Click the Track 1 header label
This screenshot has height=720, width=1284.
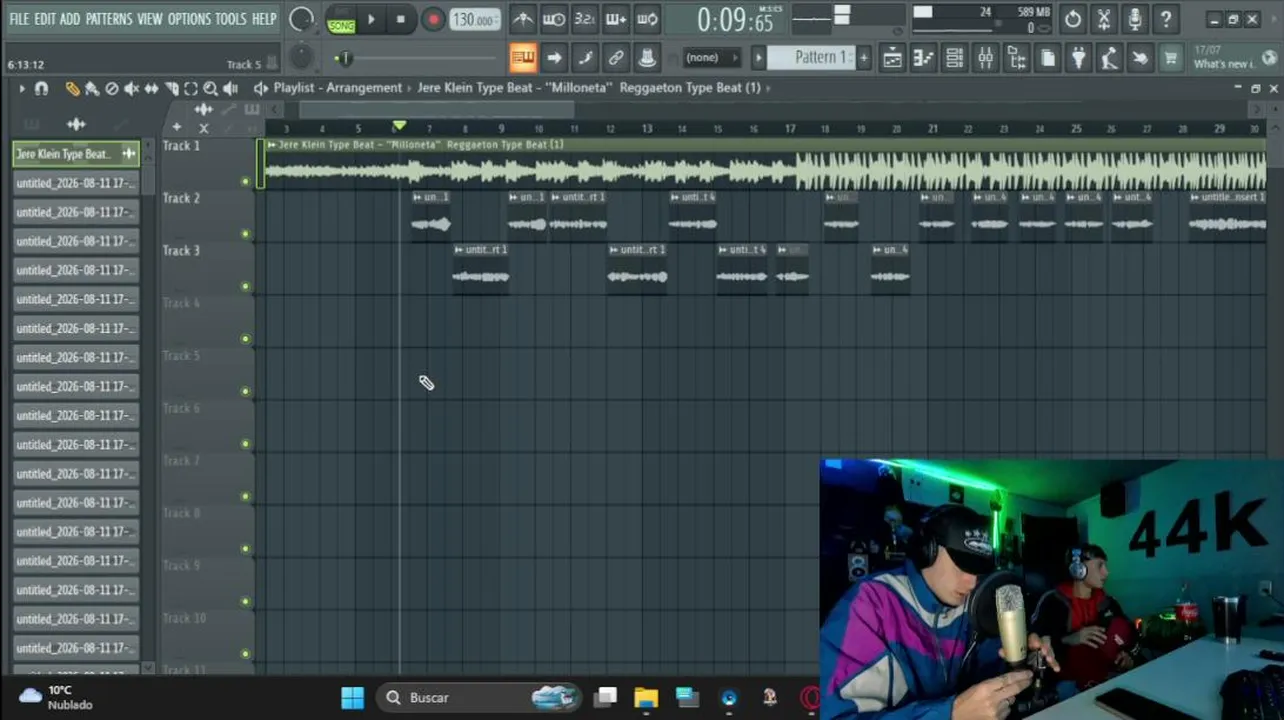point(182,146)
